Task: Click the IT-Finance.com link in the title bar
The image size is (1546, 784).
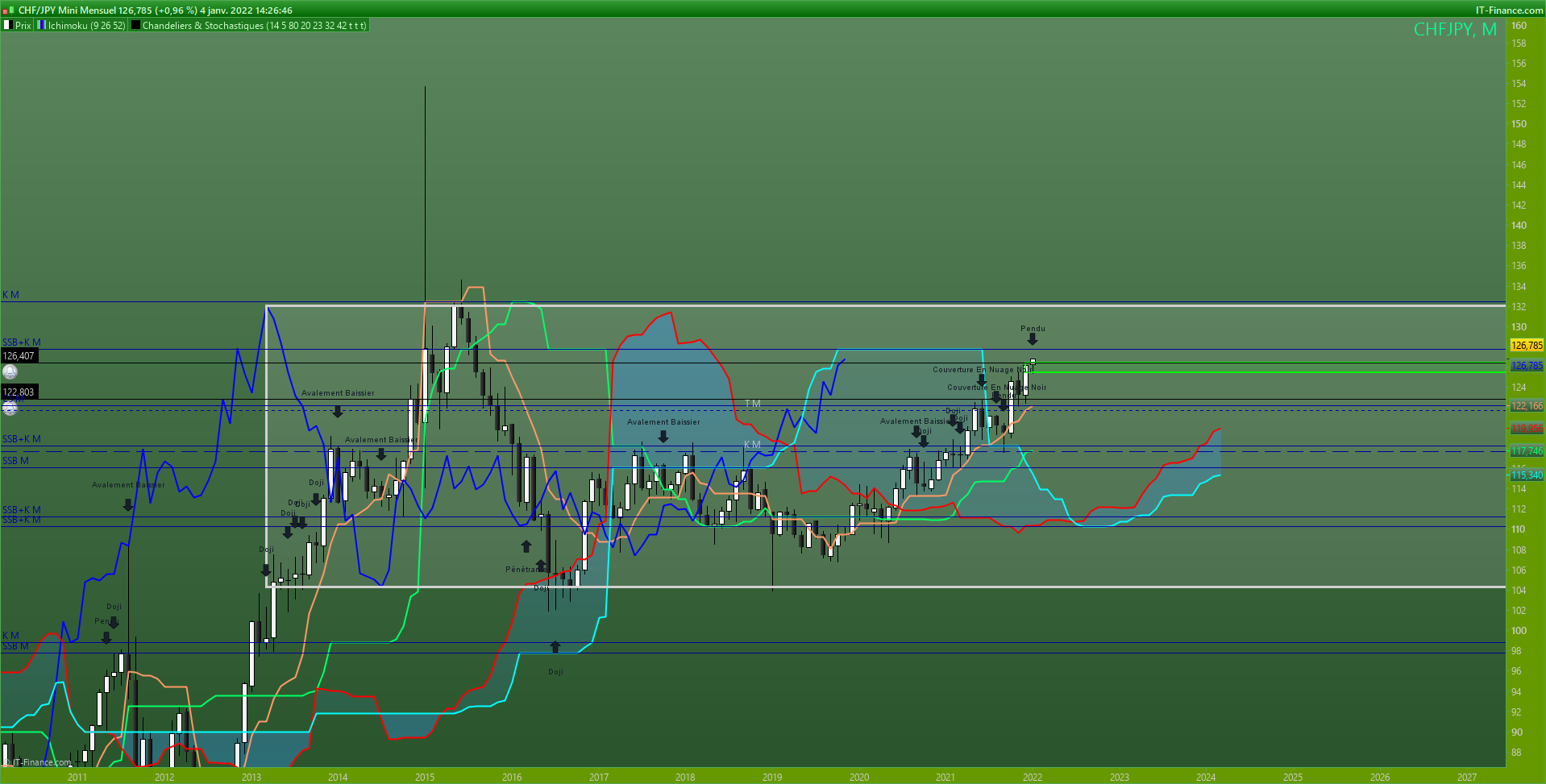Action: (x=1509, y=10)
